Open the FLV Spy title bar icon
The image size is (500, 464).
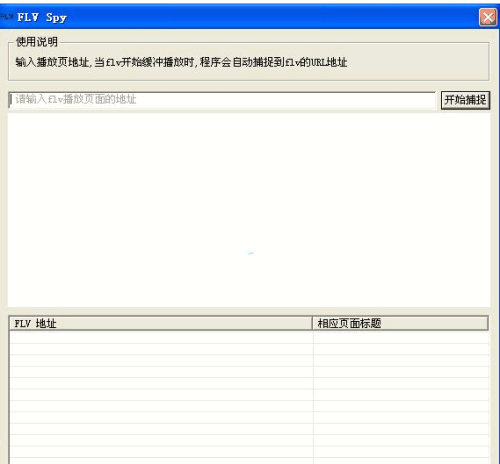pyautogui.click(x=7, y=16)
